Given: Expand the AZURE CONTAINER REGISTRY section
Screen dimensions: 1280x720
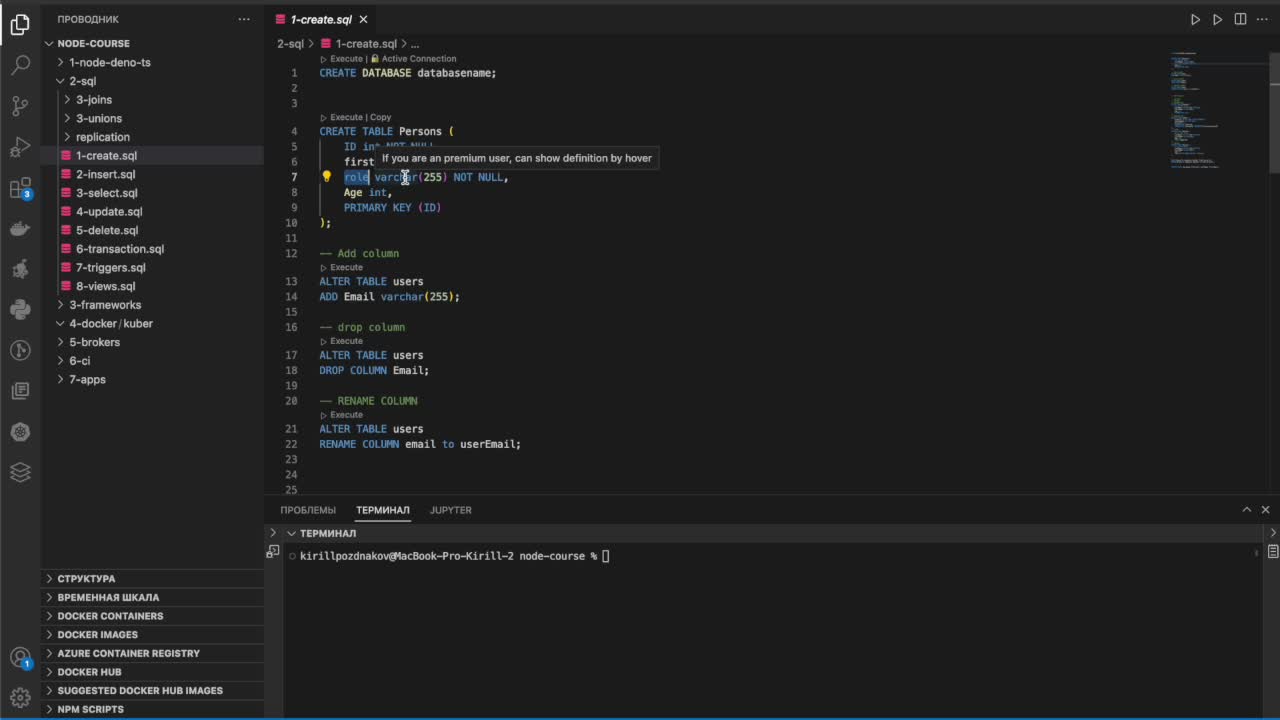Looking at the screenshot, I should coord(152,653).
